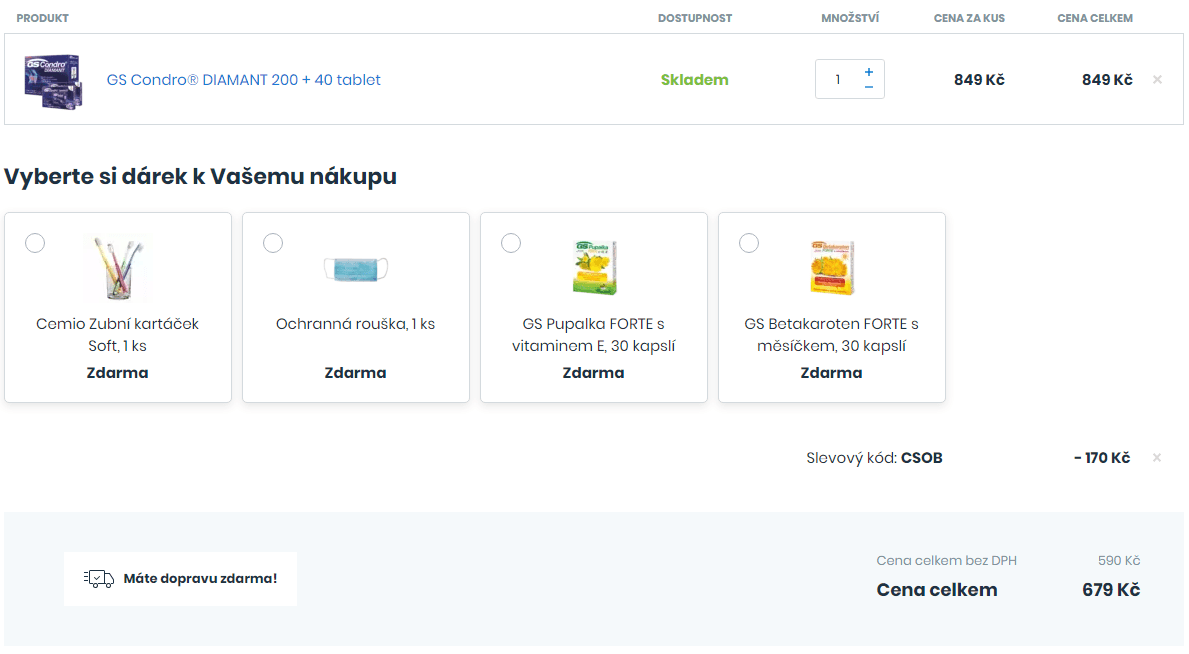Click the GS Condro product thumbnail
Viewport: 1189px width, 654px height.
(52, 81)
